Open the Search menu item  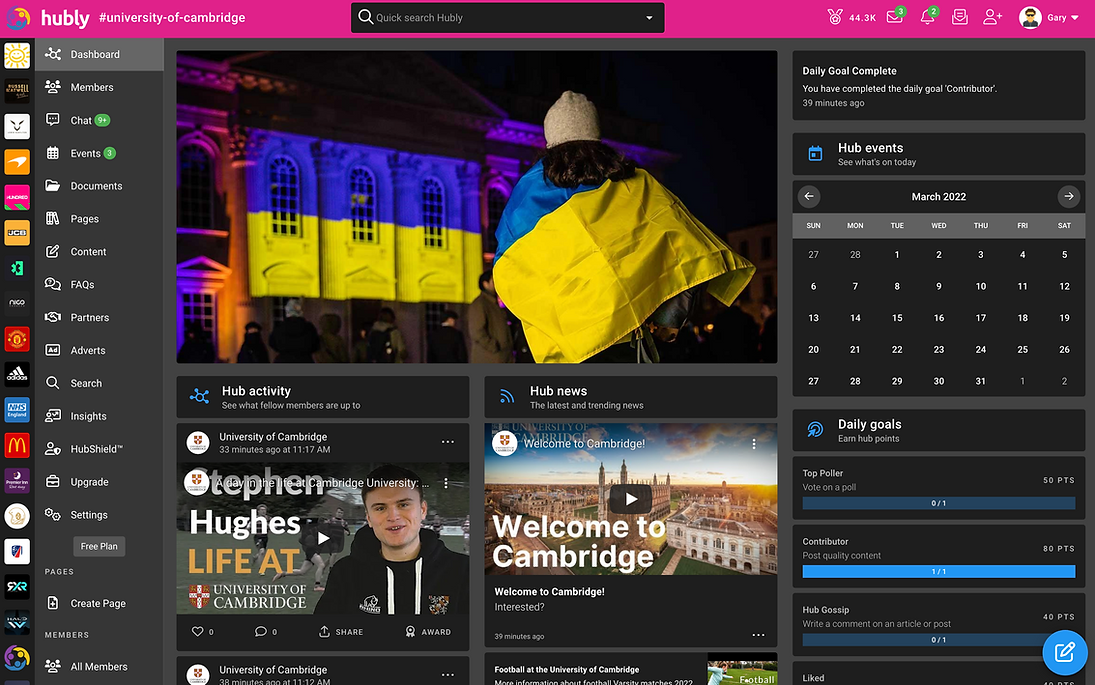(99, 383)
